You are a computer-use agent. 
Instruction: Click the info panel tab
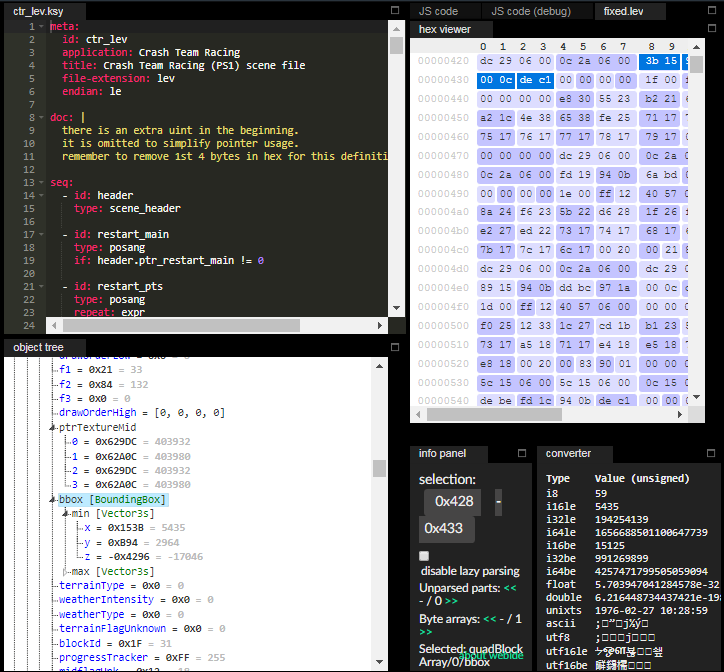point(442,454)
